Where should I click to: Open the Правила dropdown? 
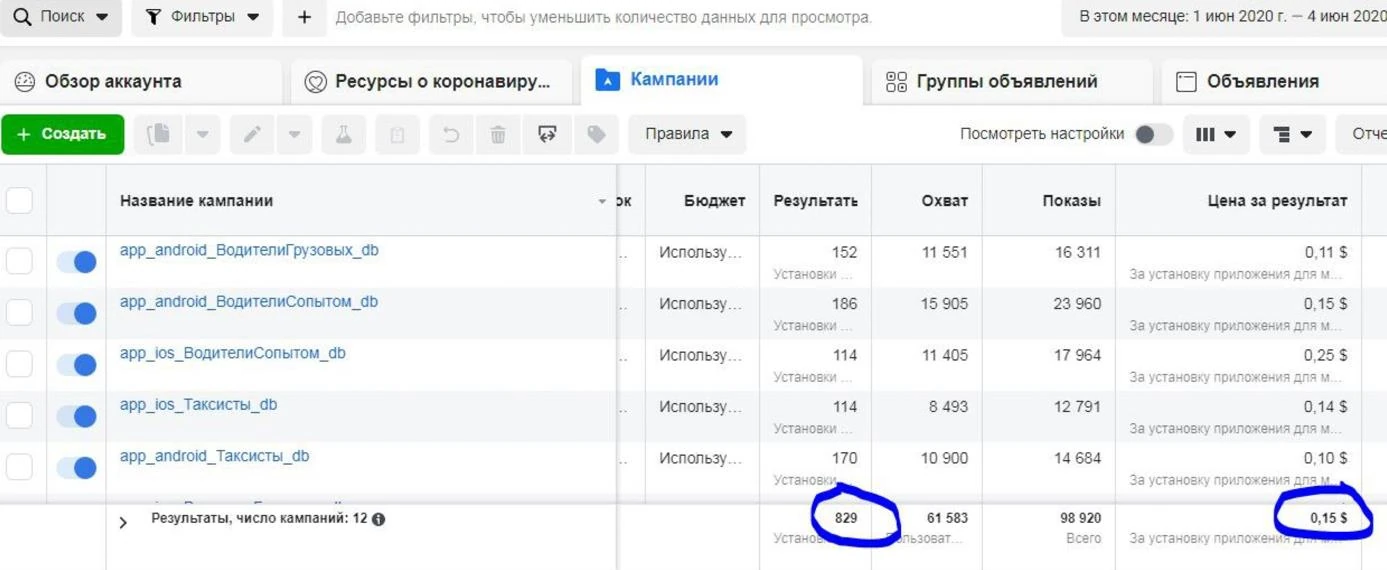[x=687, y=134]
